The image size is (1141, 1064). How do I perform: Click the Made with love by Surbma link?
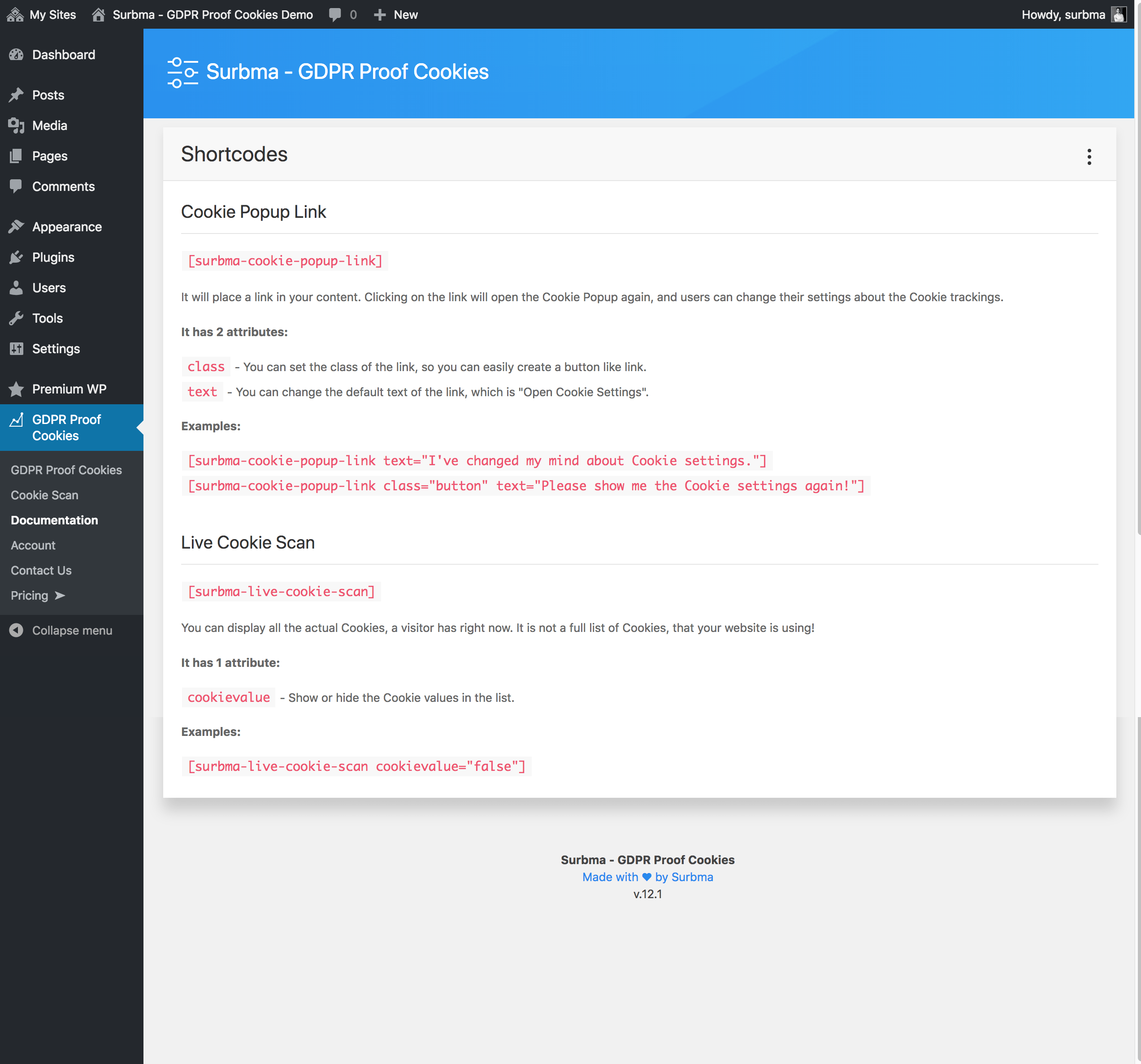tap(647, 878)
